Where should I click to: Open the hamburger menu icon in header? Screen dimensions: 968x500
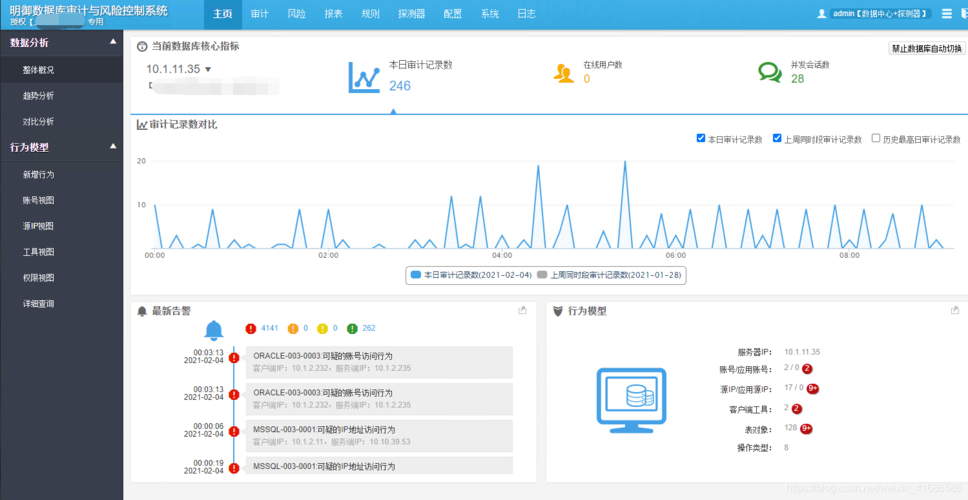(x=947, y=14)
